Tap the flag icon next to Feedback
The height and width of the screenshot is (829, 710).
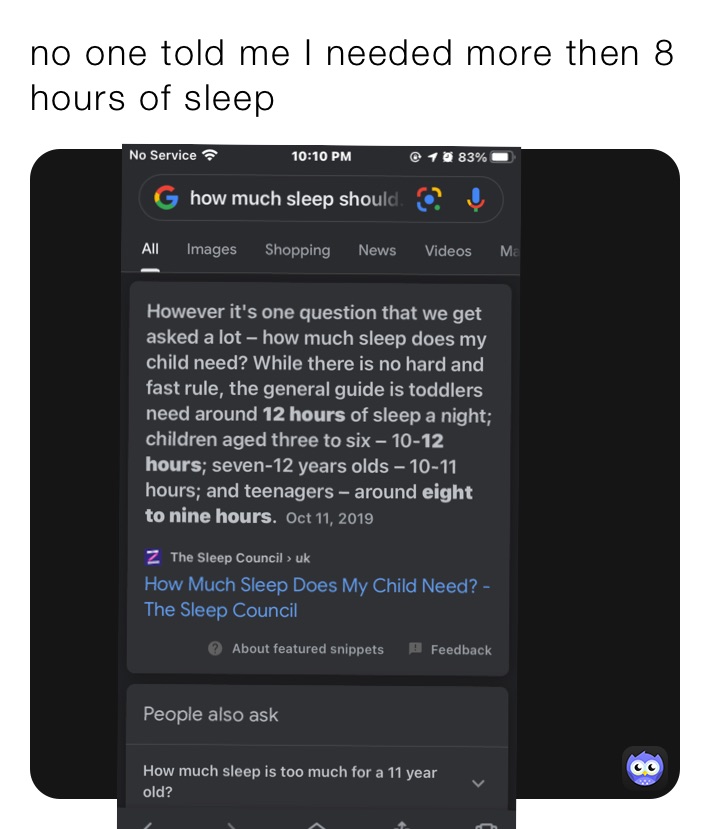coord(414,649)
